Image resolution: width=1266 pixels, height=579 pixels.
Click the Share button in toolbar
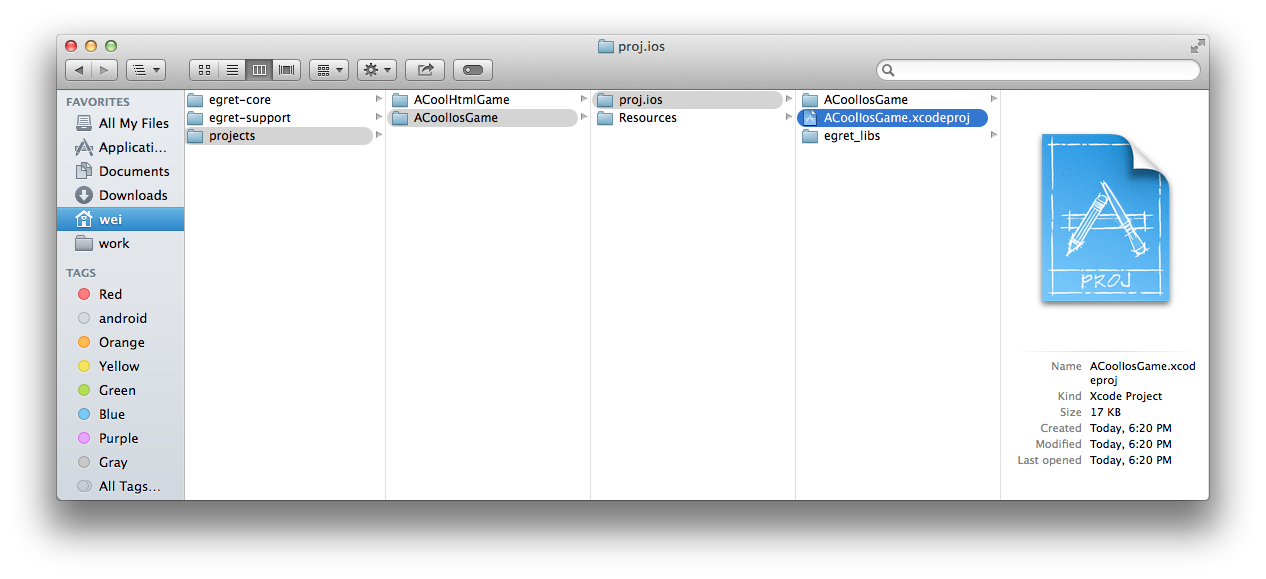[425, 70]
